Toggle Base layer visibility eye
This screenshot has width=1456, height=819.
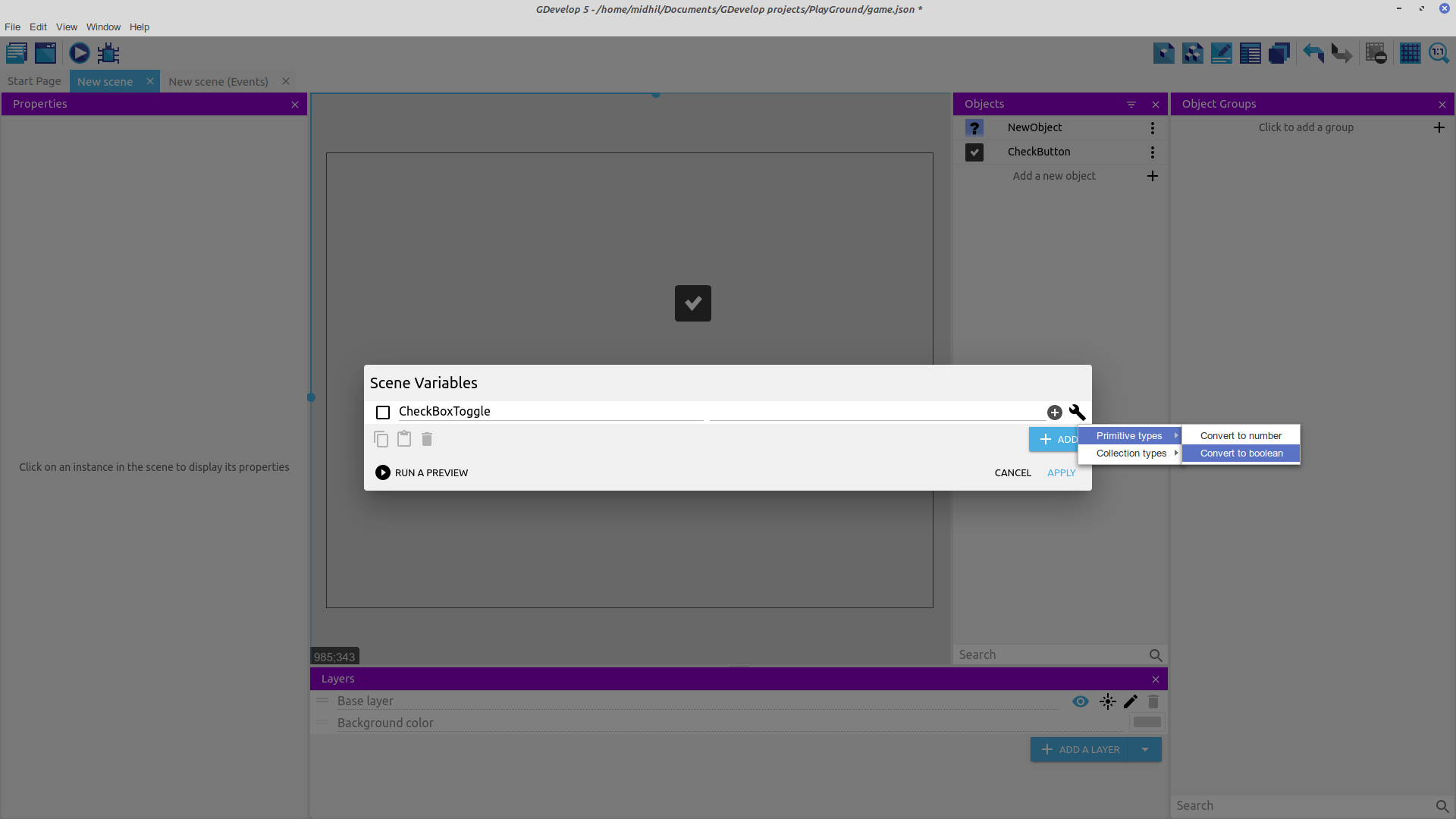coord(1080,701)
